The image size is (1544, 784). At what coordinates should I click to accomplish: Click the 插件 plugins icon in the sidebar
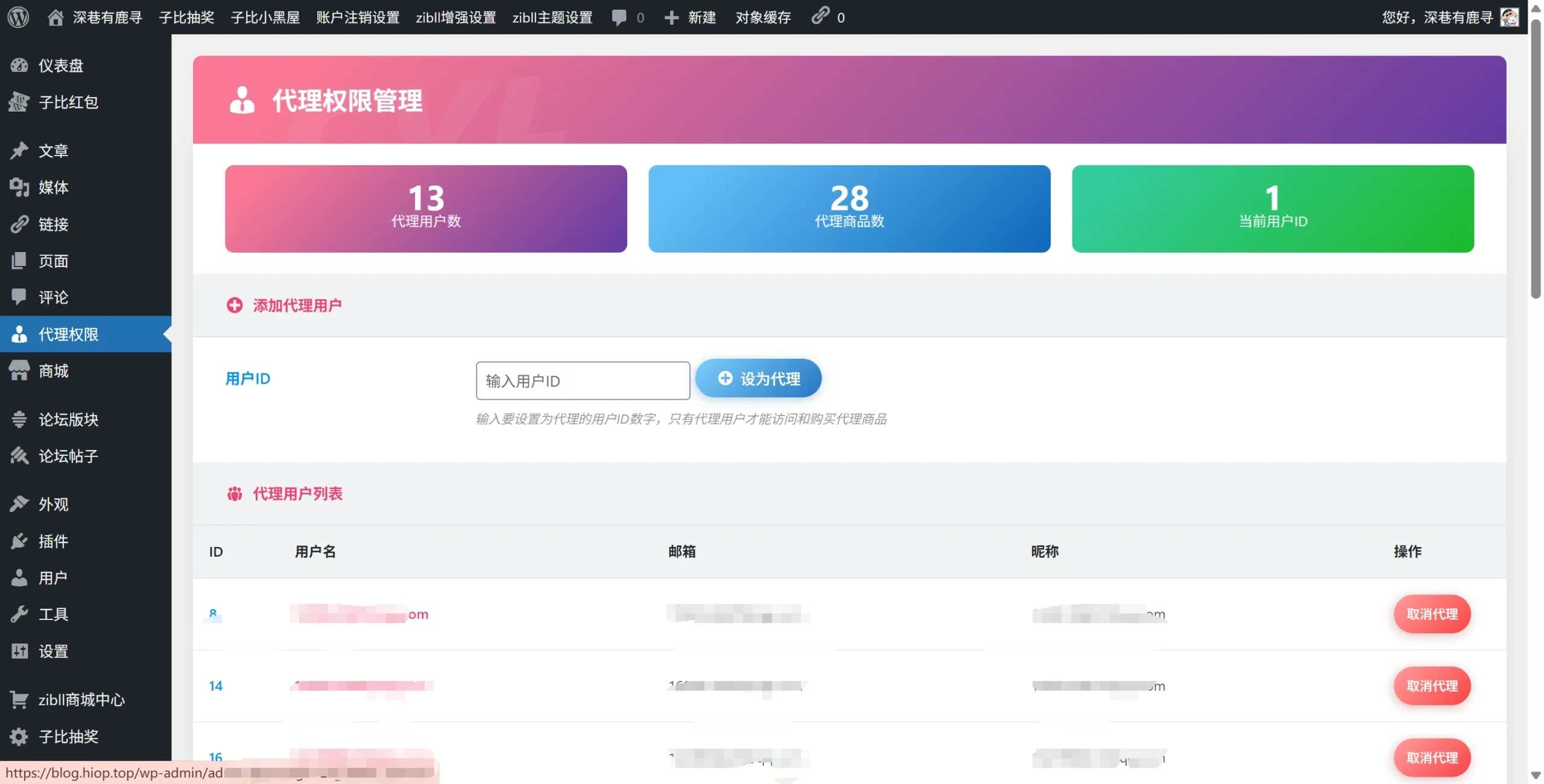pyautogui.click(x=19, y=541)
